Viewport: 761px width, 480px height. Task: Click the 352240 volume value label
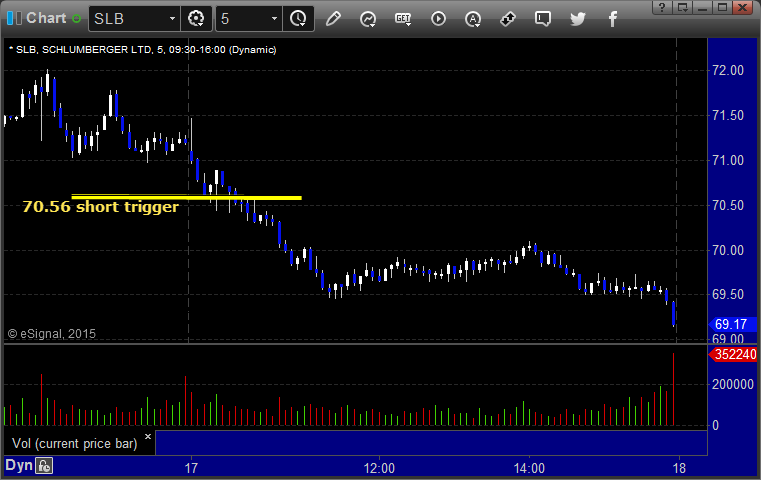click(x=733, y=354)
